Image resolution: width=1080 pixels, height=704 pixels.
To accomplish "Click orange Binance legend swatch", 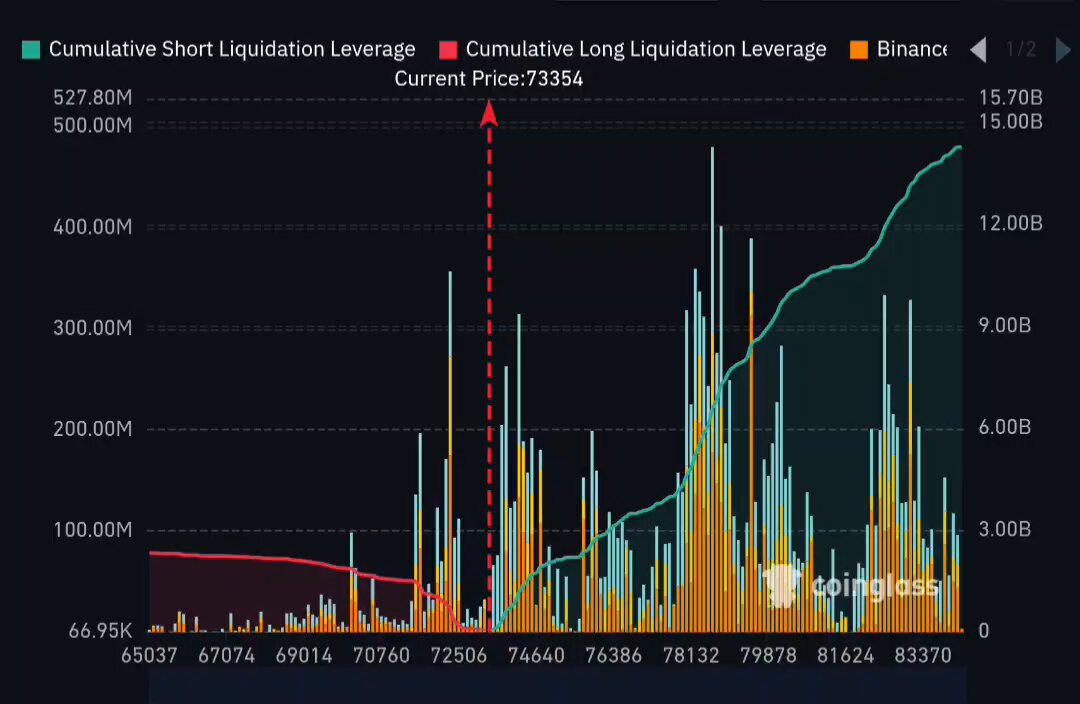I will (859, 50).
